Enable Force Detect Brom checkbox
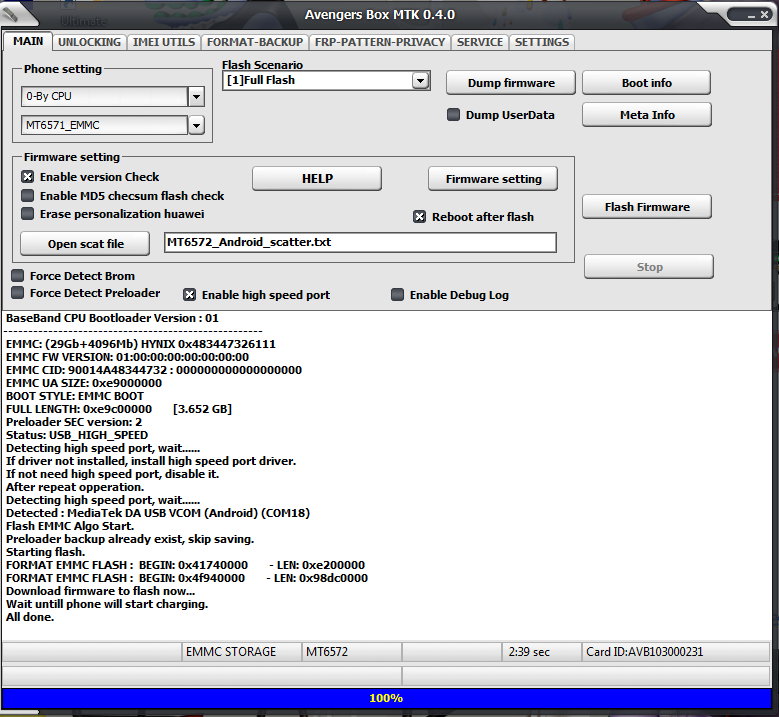Screen dimensions: 779x717 [x=18, y=275]
